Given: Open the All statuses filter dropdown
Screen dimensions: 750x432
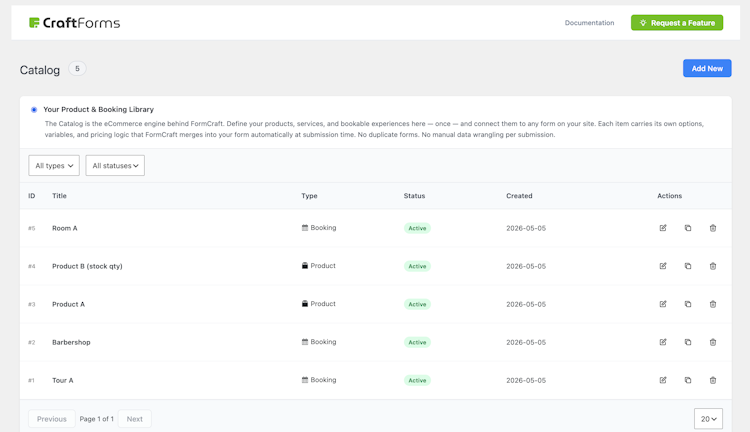Looking at the screenshot, I should (115, 166).
